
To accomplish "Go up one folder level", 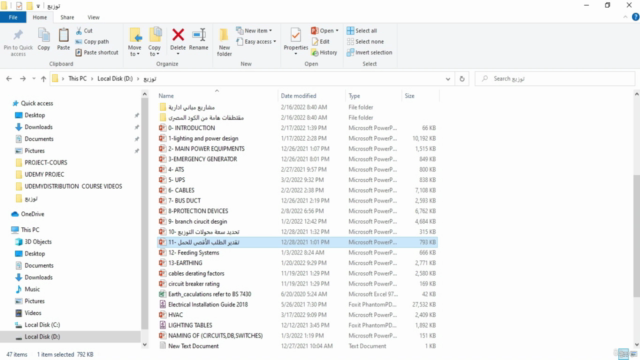I will (x=43, y=79).
